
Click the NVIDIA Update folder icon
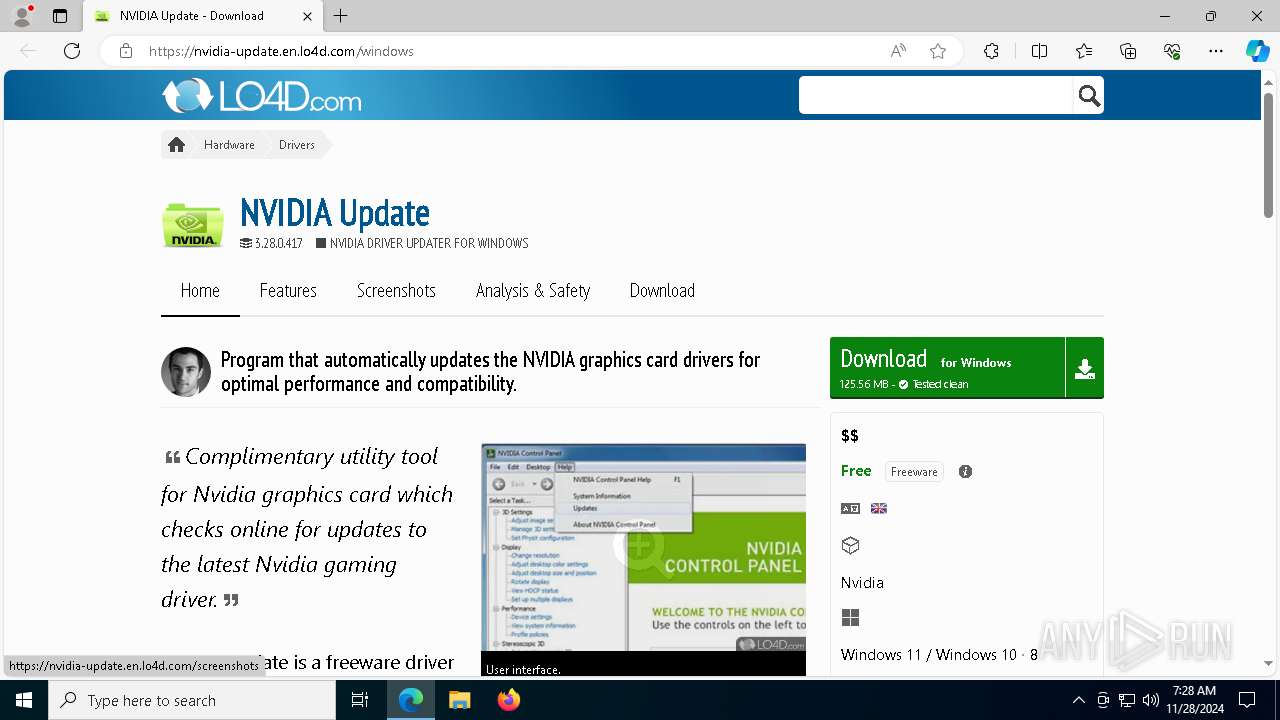click(193, 224)
